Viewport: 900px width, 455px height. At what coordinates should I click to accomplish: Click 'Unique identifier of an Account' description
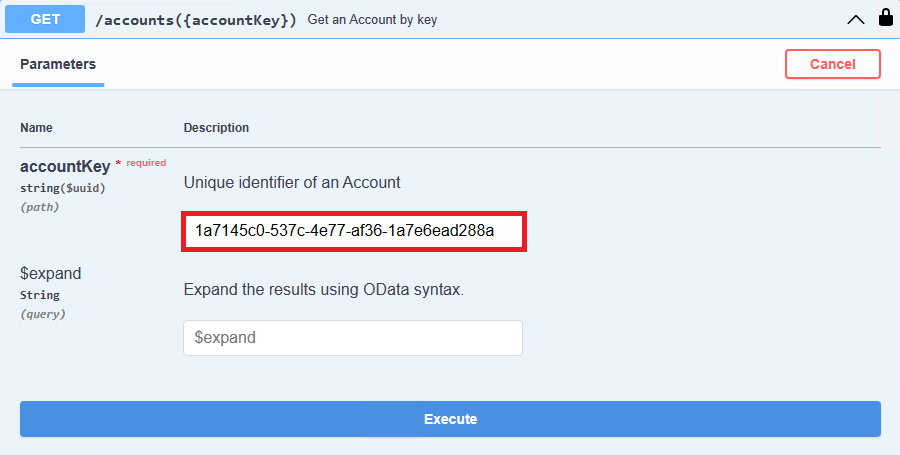[x=291, y=182]
